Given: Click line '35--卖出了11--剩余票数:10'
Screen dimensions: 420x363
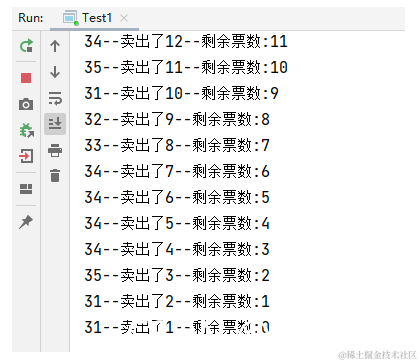Looking at the screenshot, I should (186, 67).
